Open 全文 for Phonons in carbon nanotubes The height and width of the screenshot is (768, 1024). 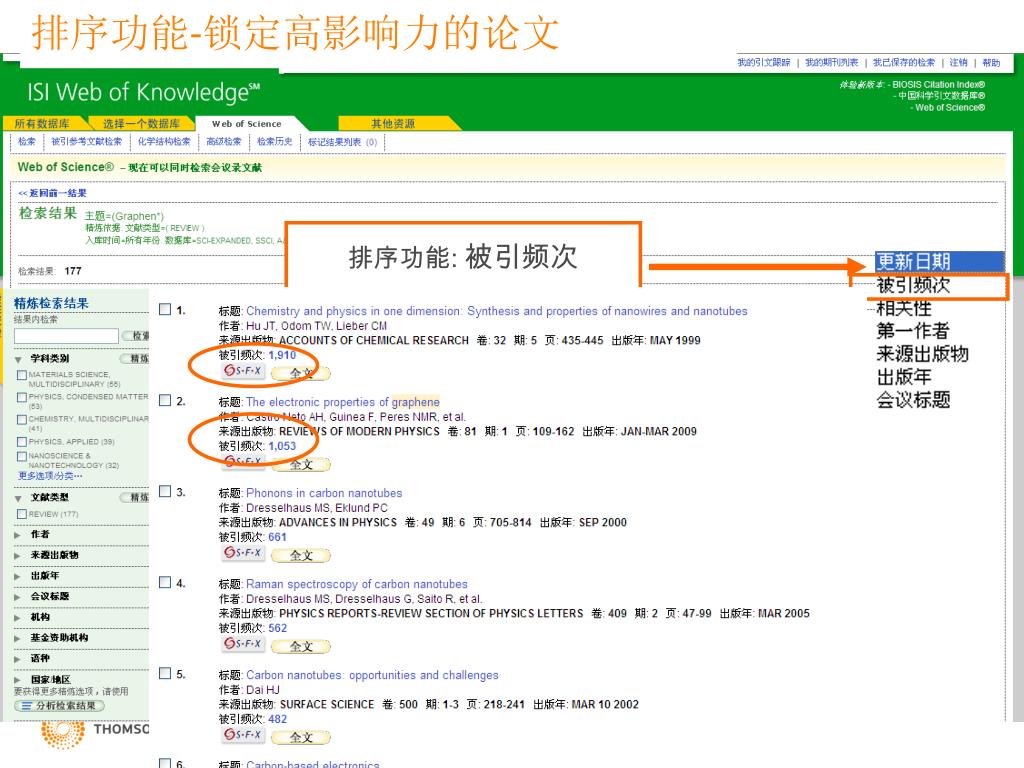coord(300,555)
